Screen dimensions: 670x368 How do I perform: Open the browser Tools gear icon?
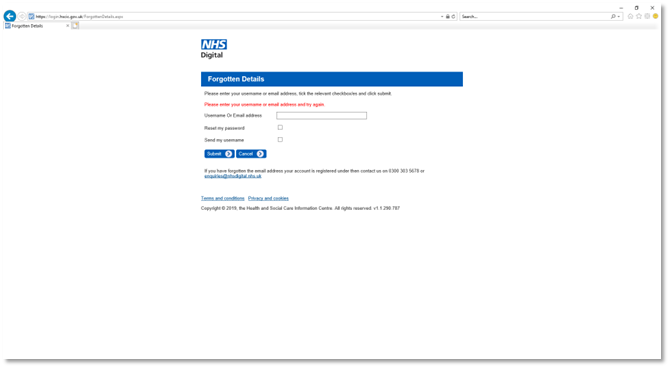(x=647, y=16)
